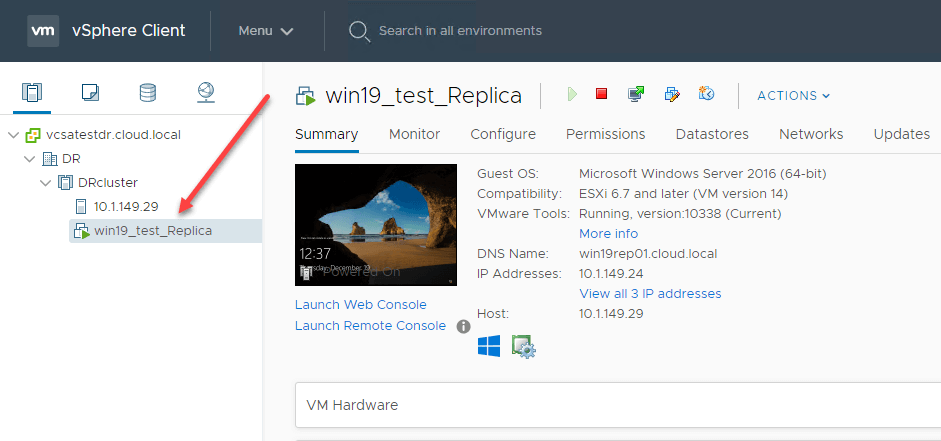Click the search magnifier icon
941x441 pixels.
coord(359,31)
